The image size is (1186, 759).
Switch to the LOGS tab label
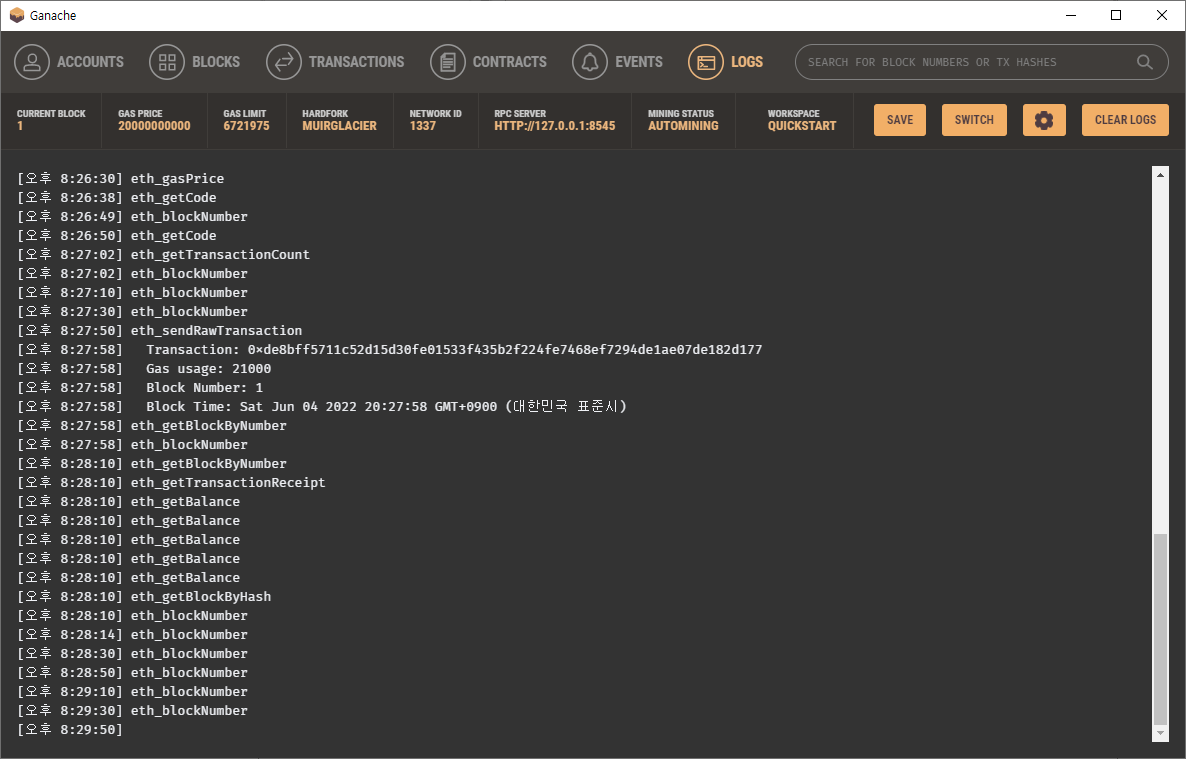click(x=747, y=62)
